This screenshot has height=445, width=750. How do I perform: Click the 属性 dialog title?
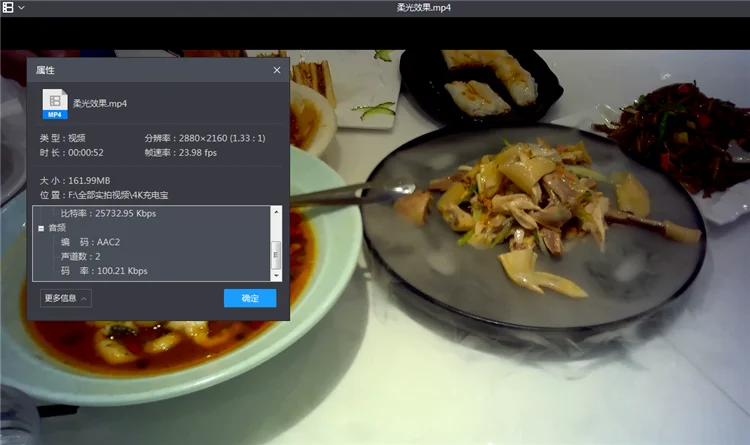point(45,70)
